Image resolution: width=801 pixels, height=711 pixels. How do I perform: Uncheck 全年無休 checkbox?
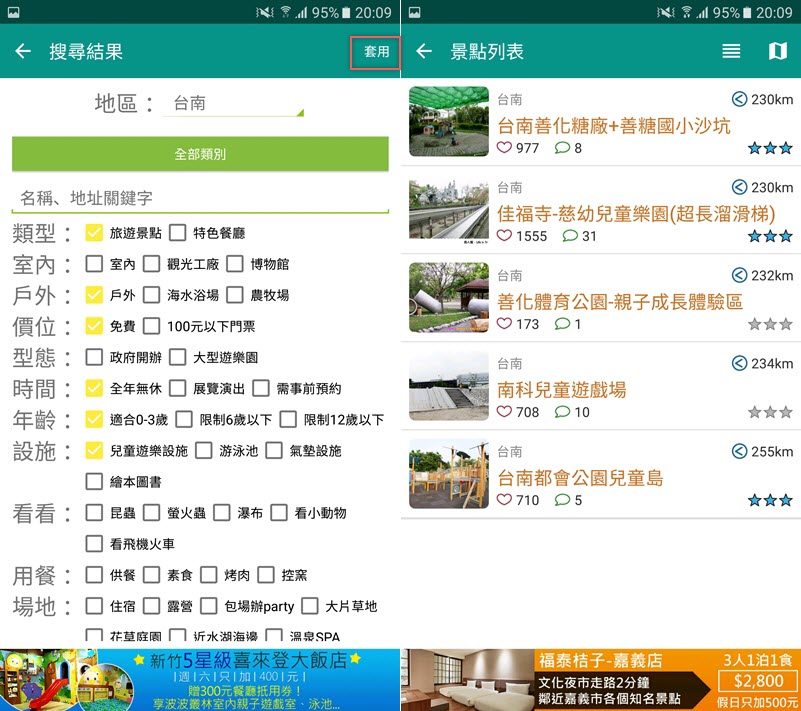point(94,388)
